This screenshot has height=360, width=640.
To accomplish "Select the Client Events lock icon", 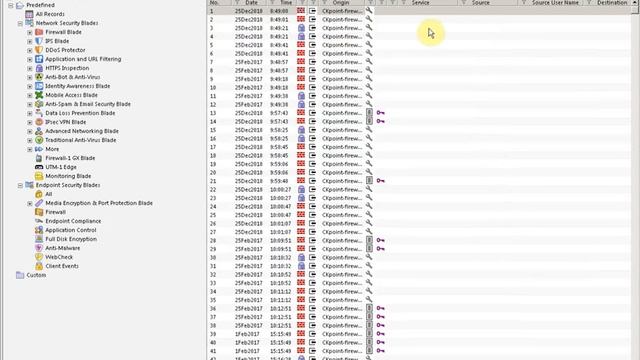I will click(x=39, y=266).
